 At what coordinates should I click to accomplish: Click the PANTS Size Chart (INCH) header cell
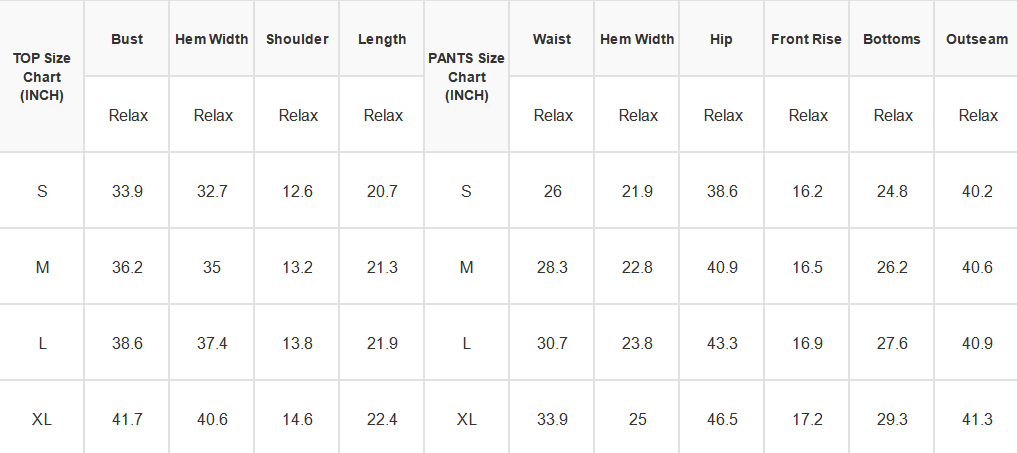point(466,77)
